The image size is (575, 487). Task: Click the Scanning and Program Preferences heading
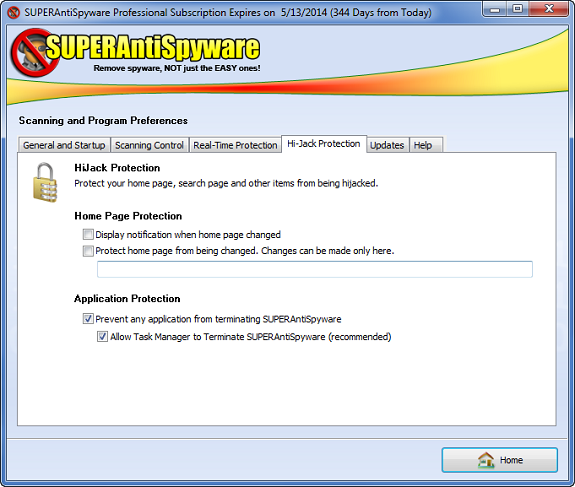tap(103, 121)
